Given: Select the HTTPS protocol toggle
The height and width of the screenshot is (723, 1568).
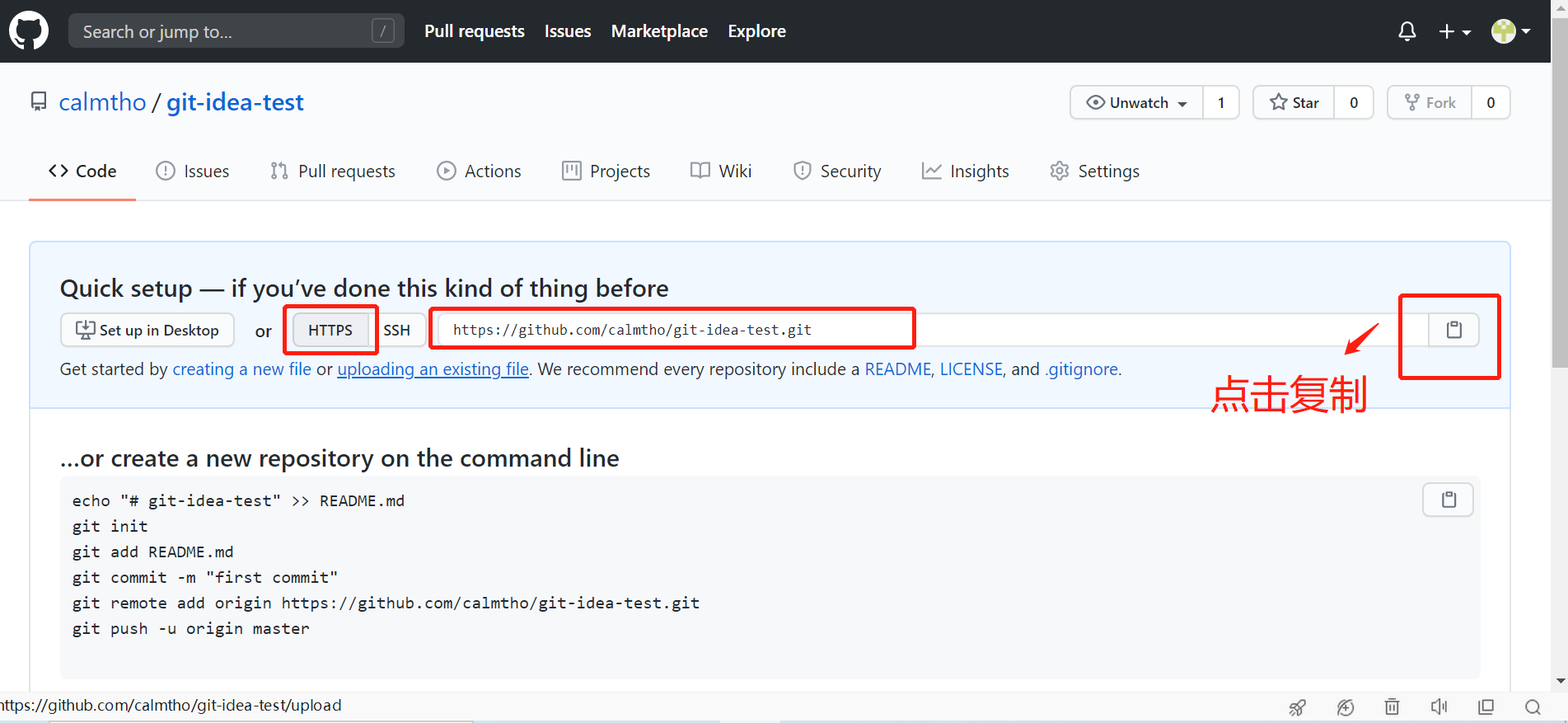Looking at the screenshot, I should pyautogui.click(x=330, y=330).
